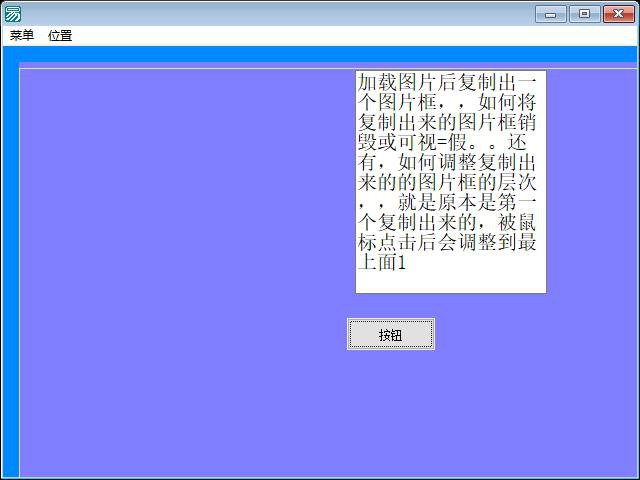Click the first text line starting 加载图片后复制出

[x=450, y=82]
